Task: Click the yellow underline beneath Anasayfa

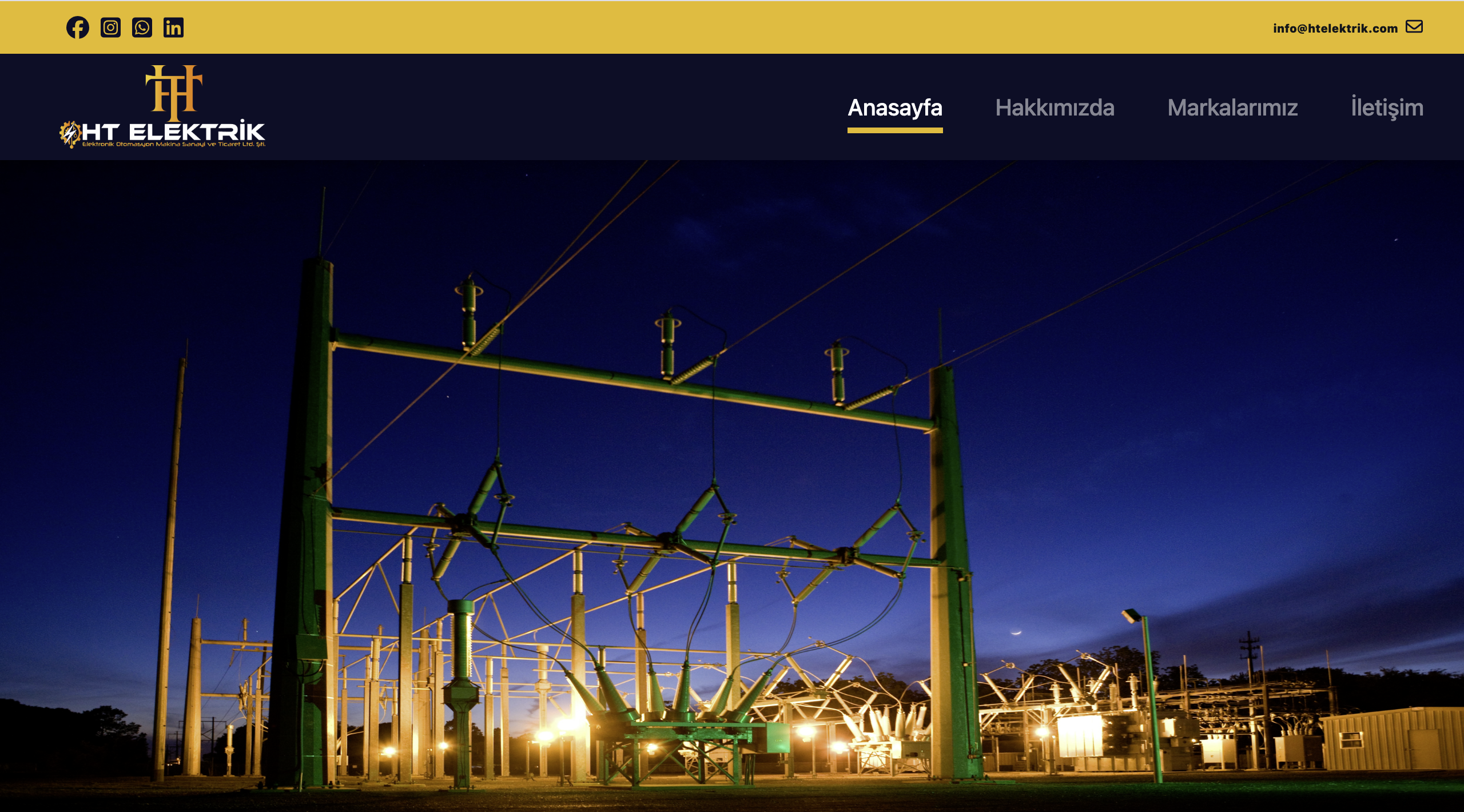Action: coord(894,131)
